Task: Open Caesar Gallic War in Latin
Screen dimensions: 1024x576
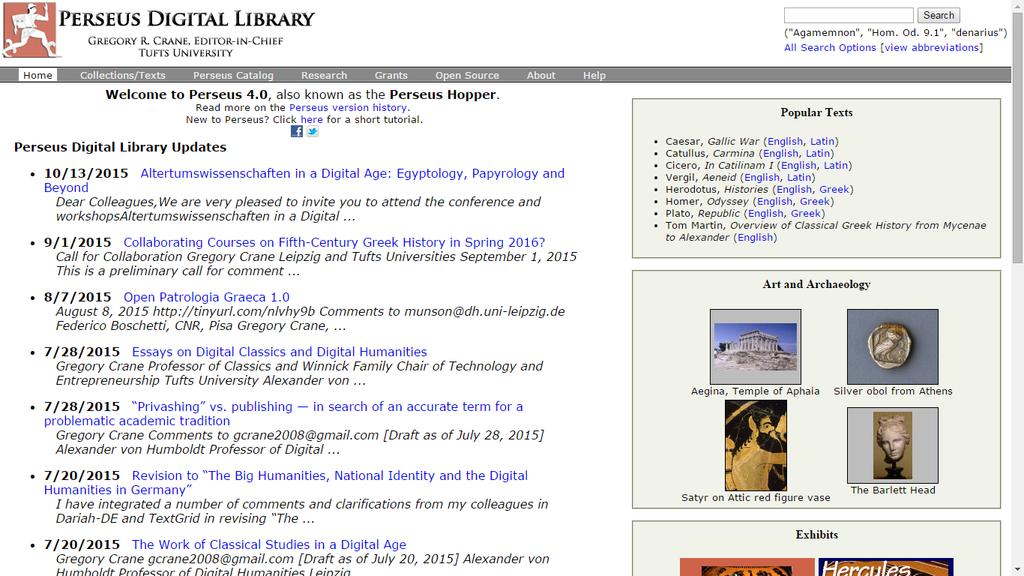Action: point(822,141)
